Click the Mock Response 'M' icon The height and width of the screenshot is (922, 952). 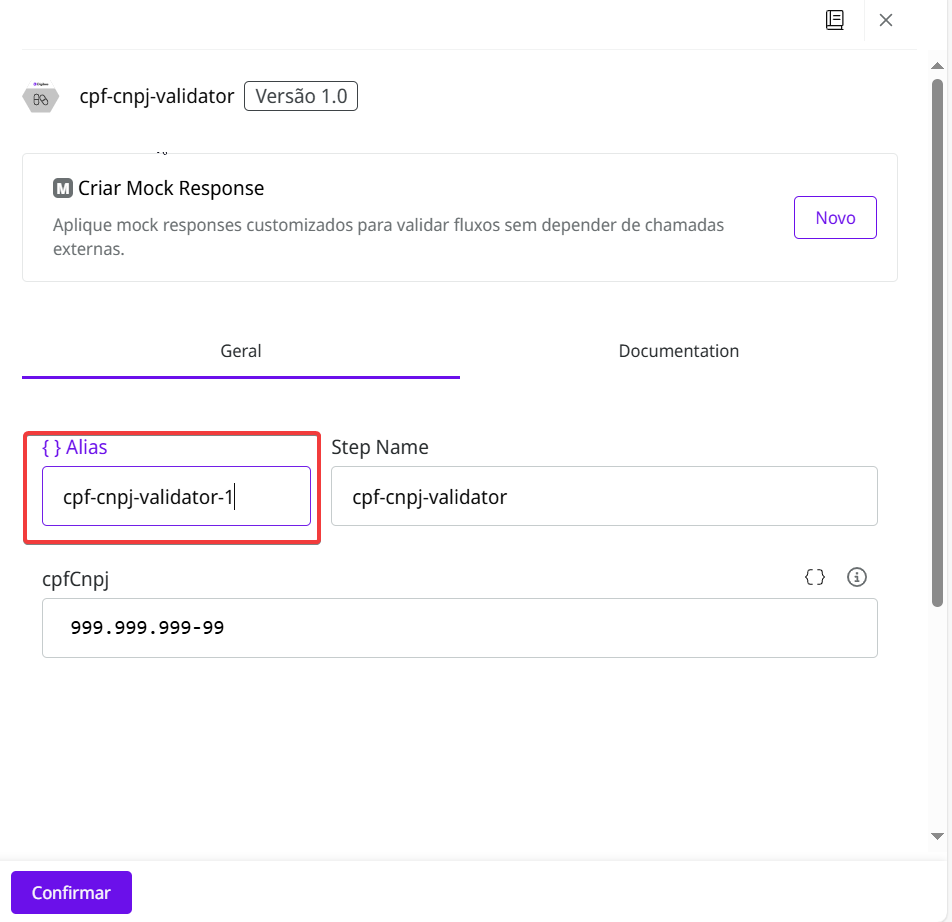[x=63, y=188]
